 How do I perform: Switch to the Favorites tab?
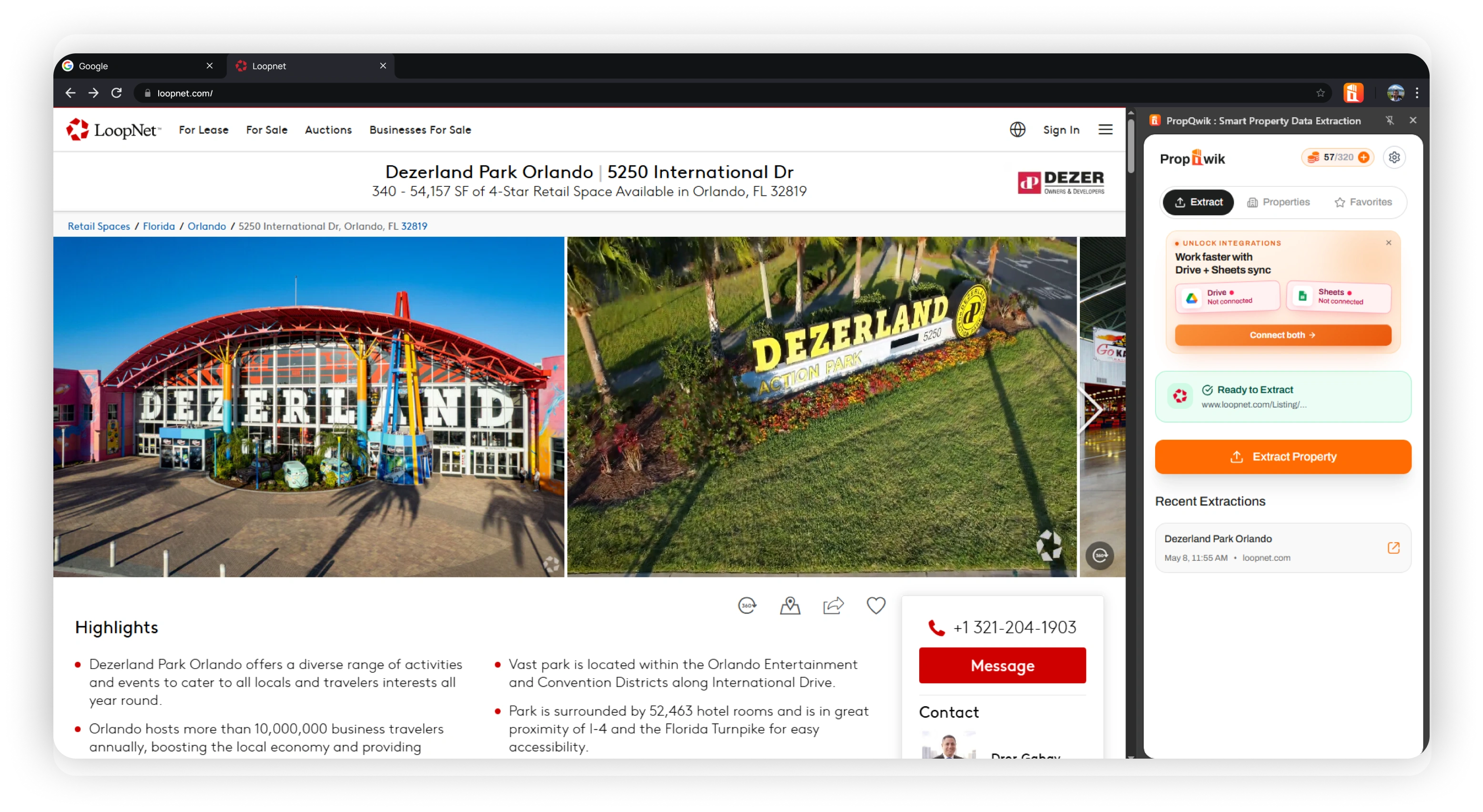(1363, 202)
